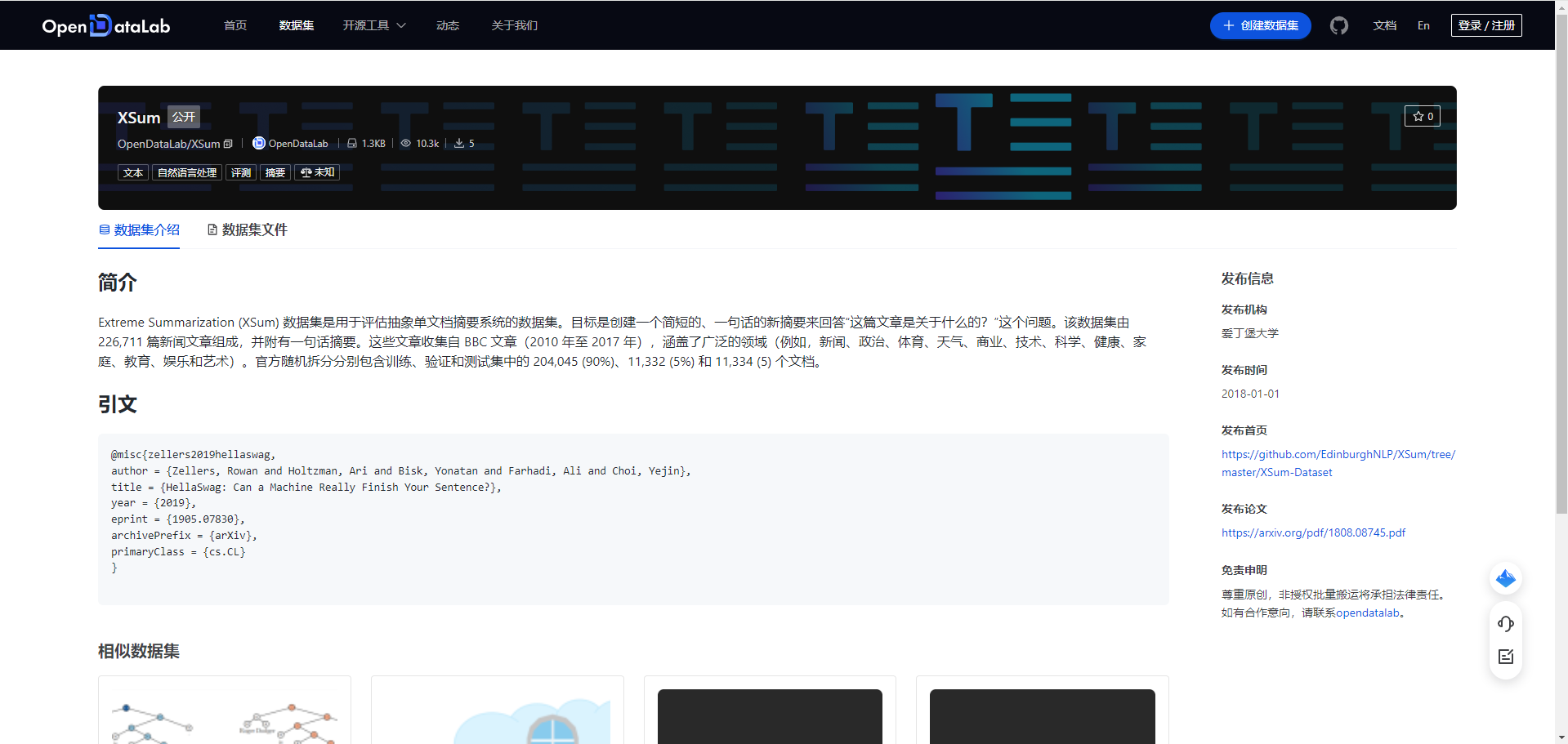
Task: Open the first similar dataset thumbnail
Action: (x=225, y=715)
